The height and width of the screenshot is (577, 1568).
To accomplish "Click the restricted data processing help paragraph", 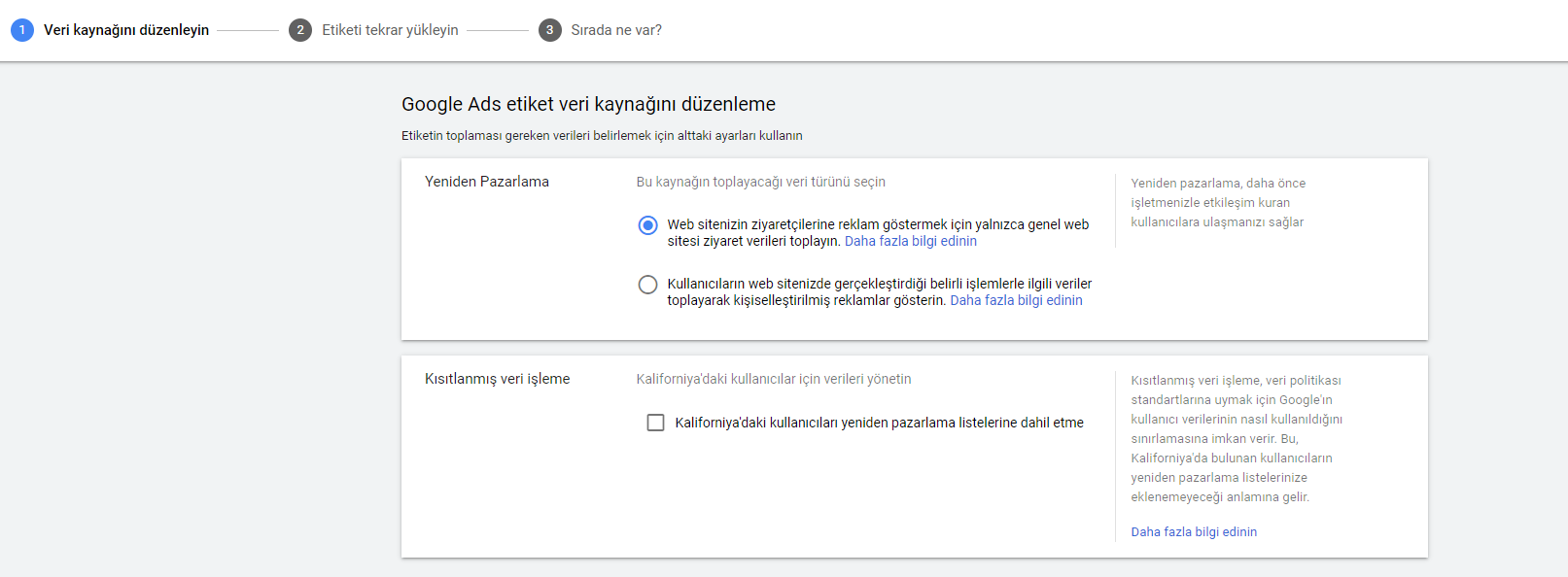I will pyautogui.click(x=1237, y=438).
